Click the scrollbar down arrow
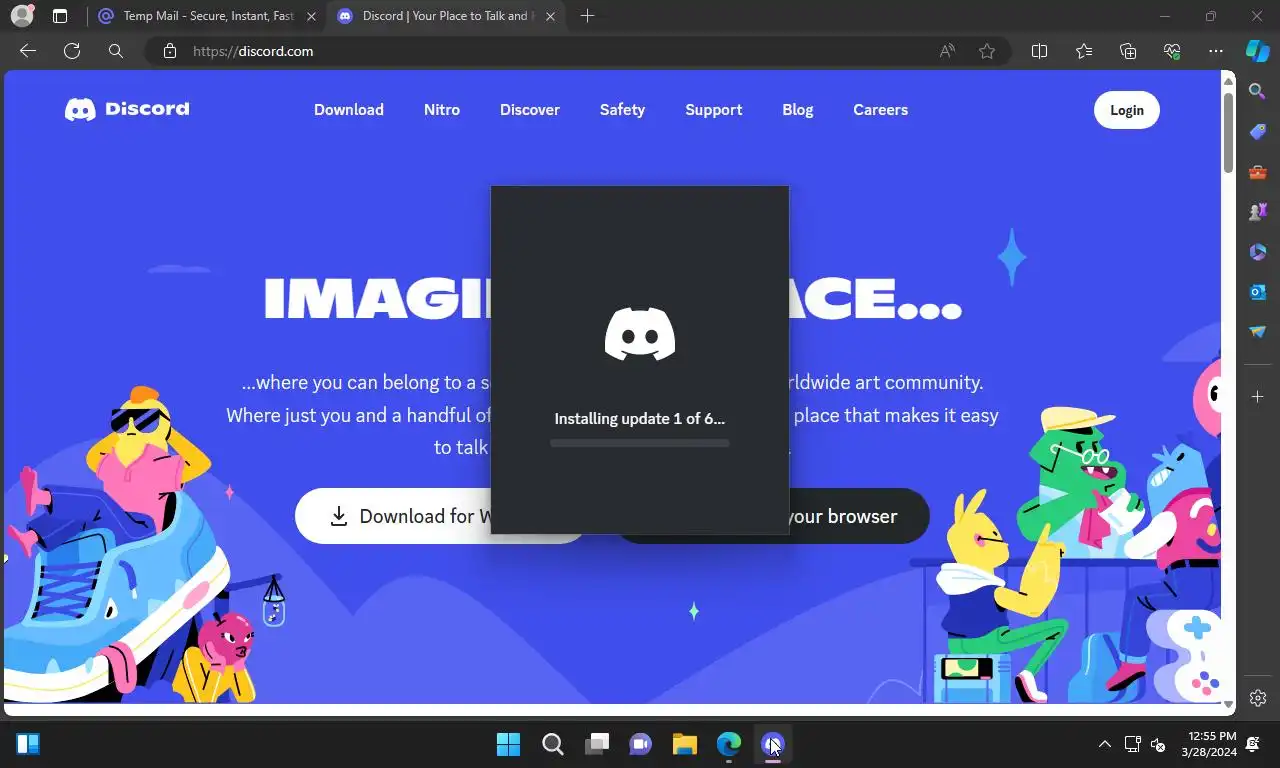The width and height of the screenshot is (1280, 768). pos(1228,705)
